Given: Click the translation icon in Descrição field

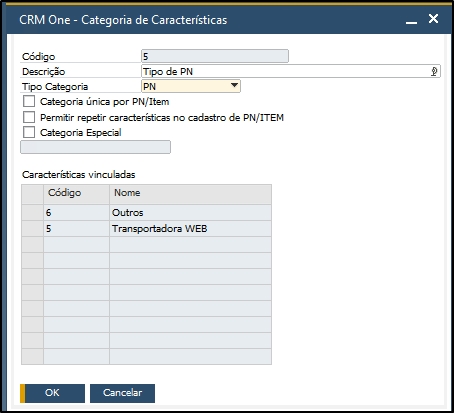Looking at the screenshot, I should [x=434, y=71].
